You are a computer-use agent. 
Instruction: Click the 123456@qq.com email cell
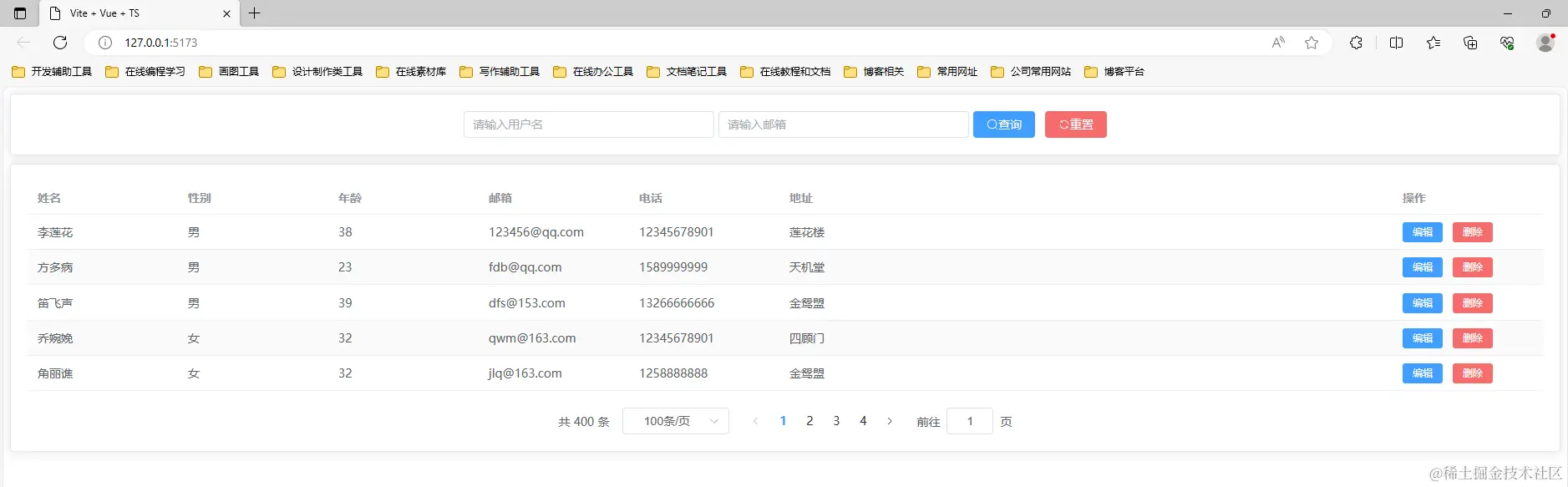pyautogui.click(x=536, y=232)
